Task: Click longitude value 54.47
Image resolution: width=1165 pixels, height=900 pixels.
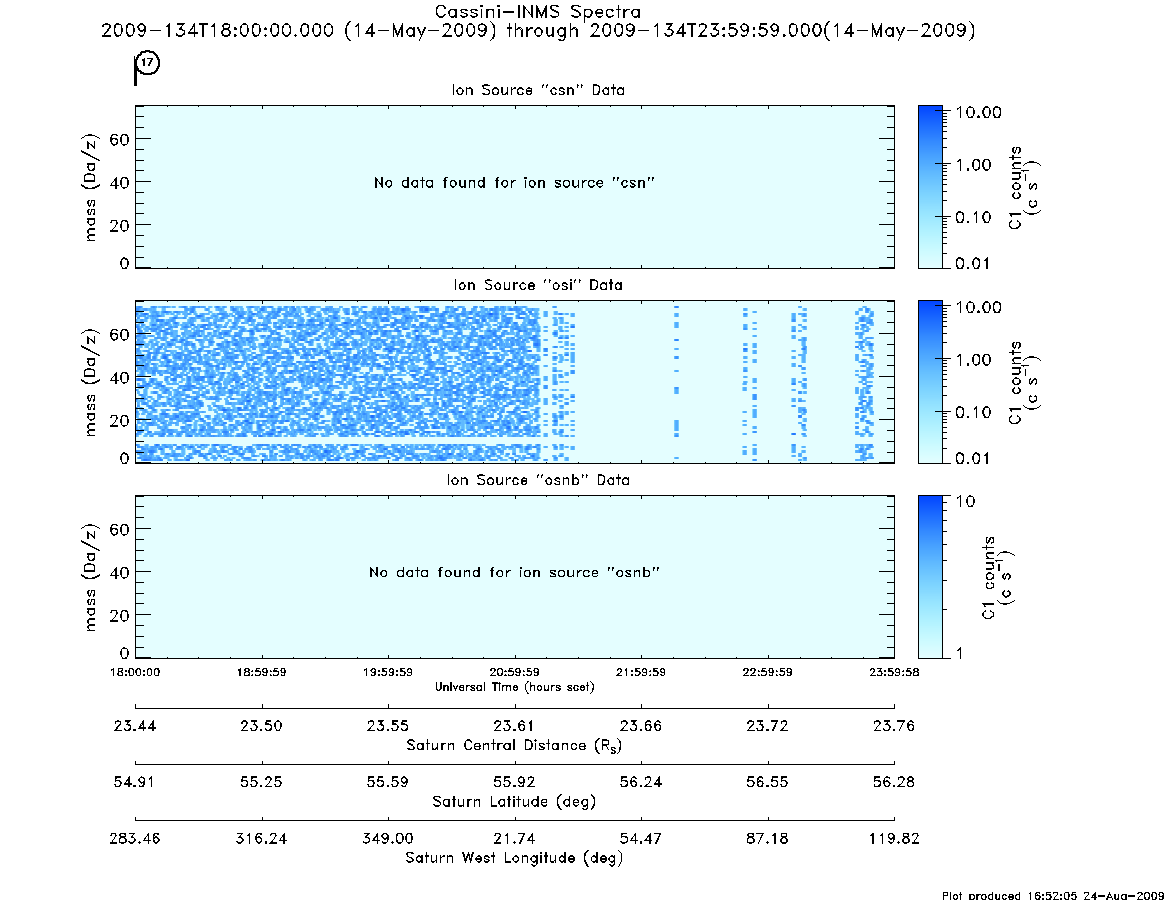Action: coord(640,838)
